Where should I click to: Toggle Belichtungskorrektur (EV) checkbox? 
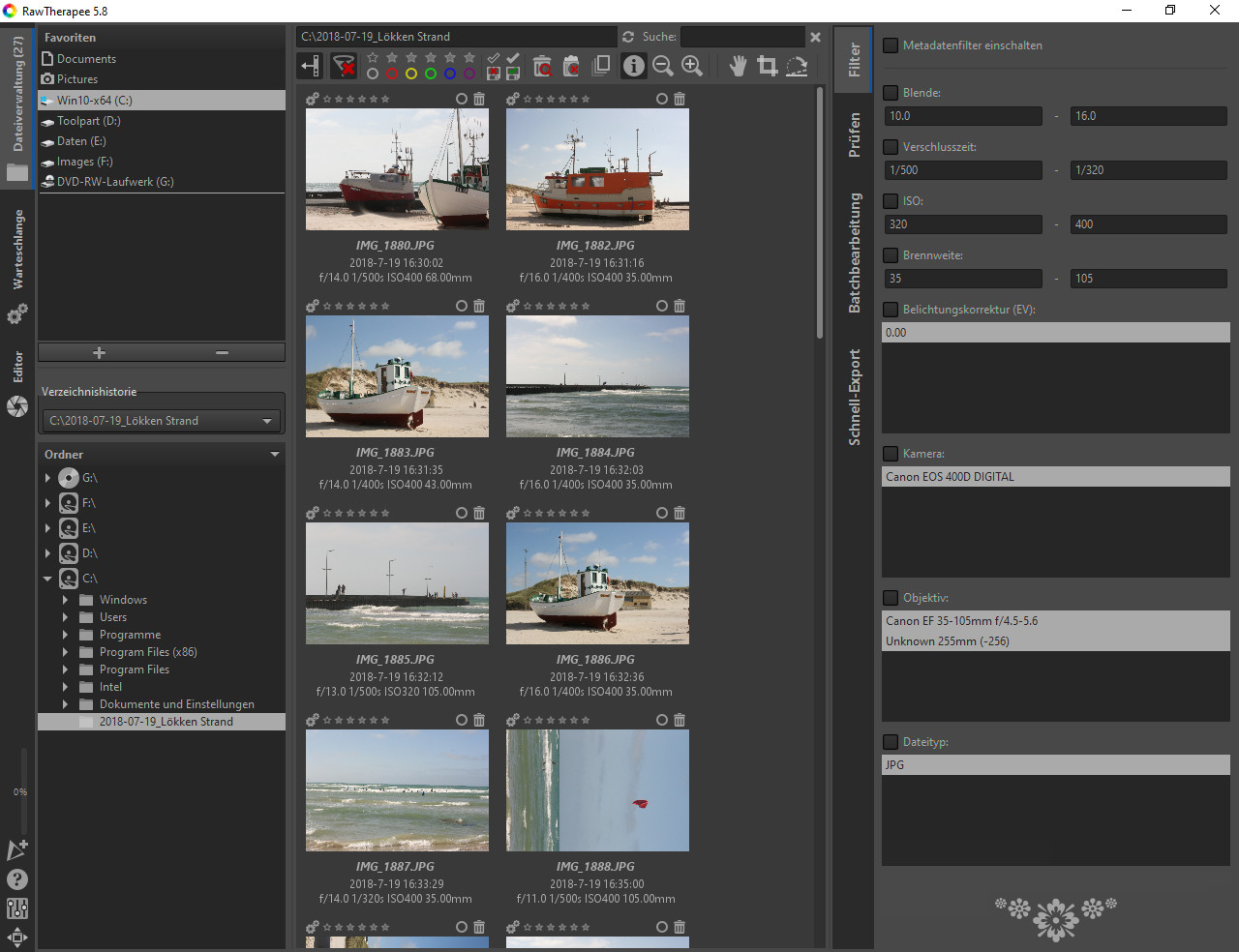coord(891,310)
